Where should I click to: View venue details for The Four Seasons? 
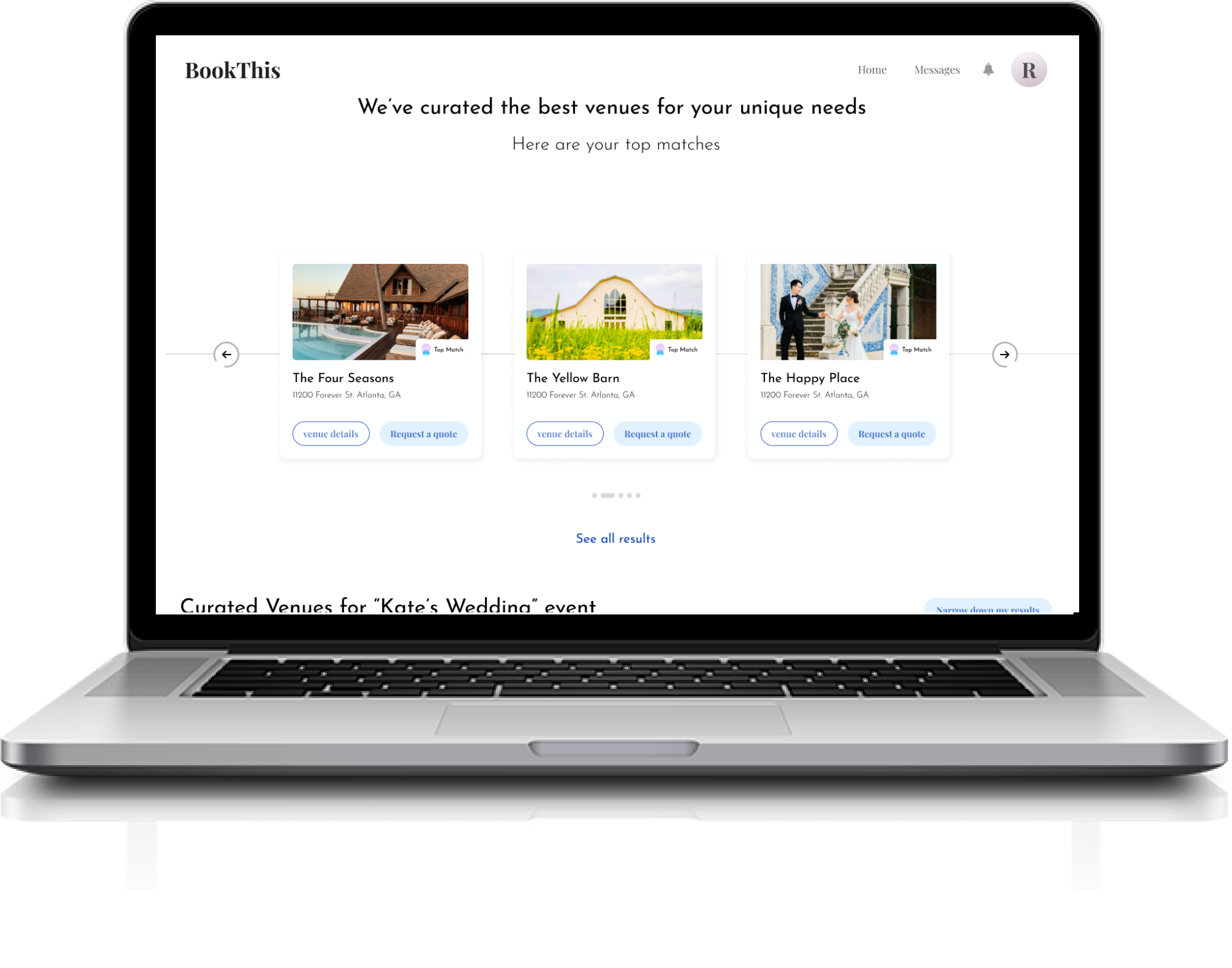tap(332, 435)
